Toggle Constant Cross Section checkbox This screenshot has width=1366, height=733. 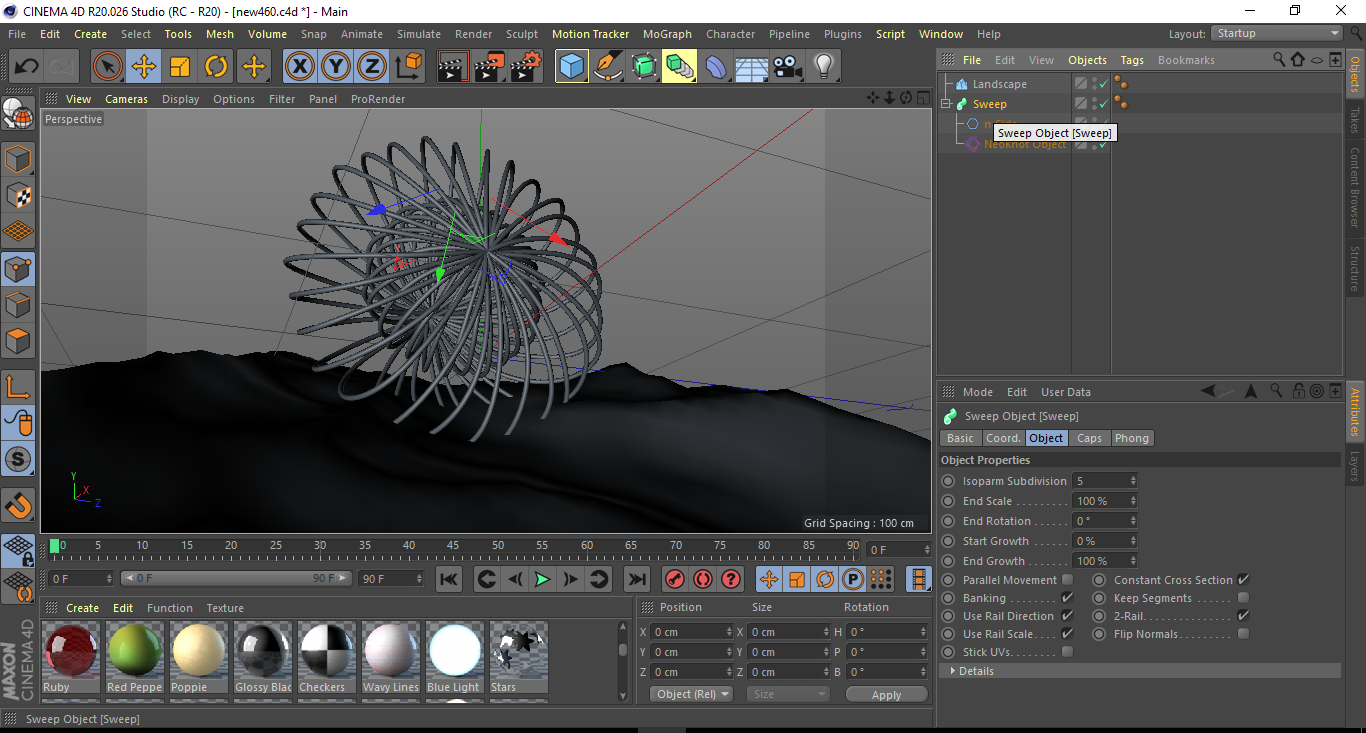click(1243, 580)
